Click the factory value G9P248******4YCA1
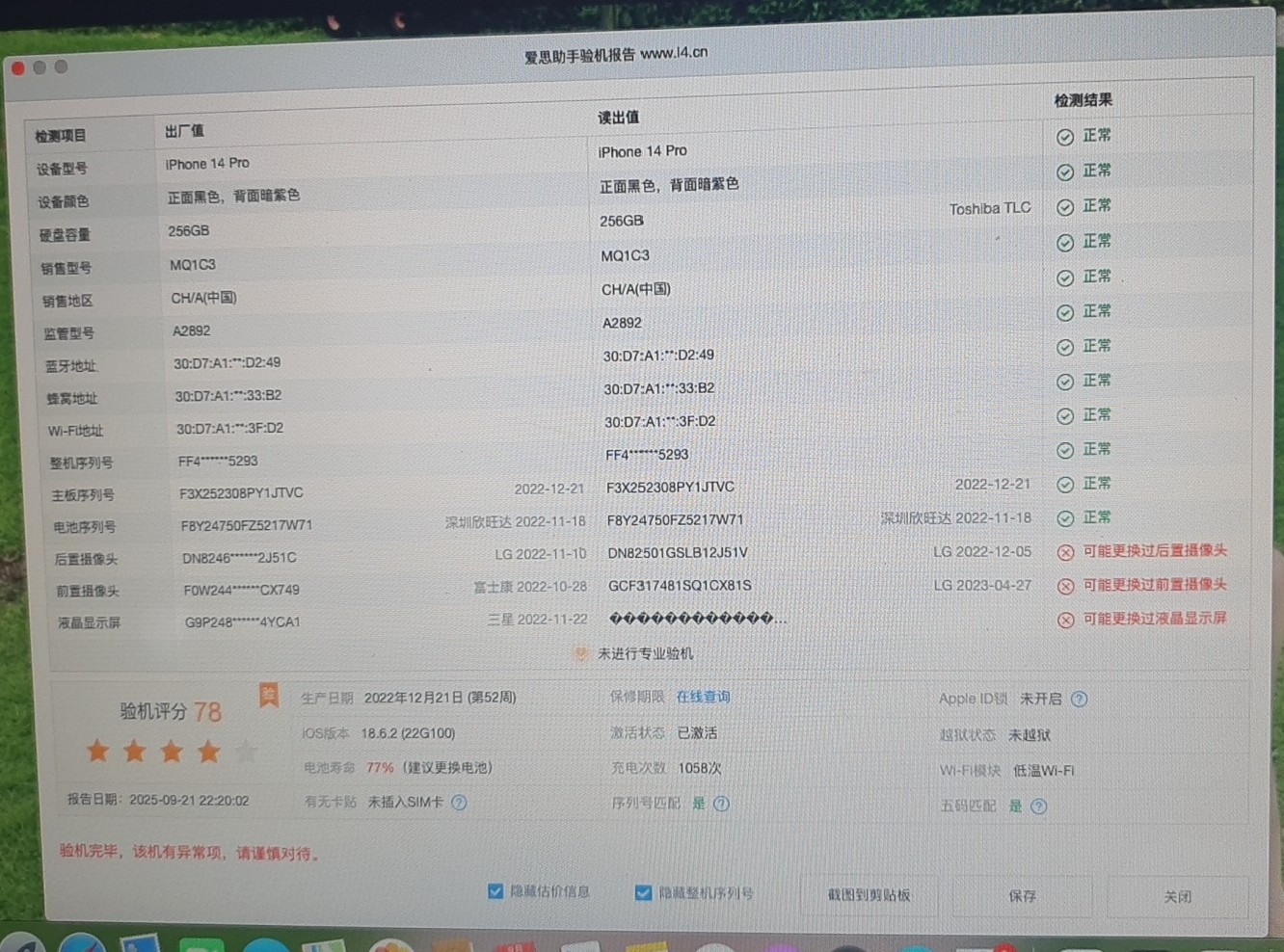Image resolution: width=1284 pixels, height=952 pixels. click(242, 622)
